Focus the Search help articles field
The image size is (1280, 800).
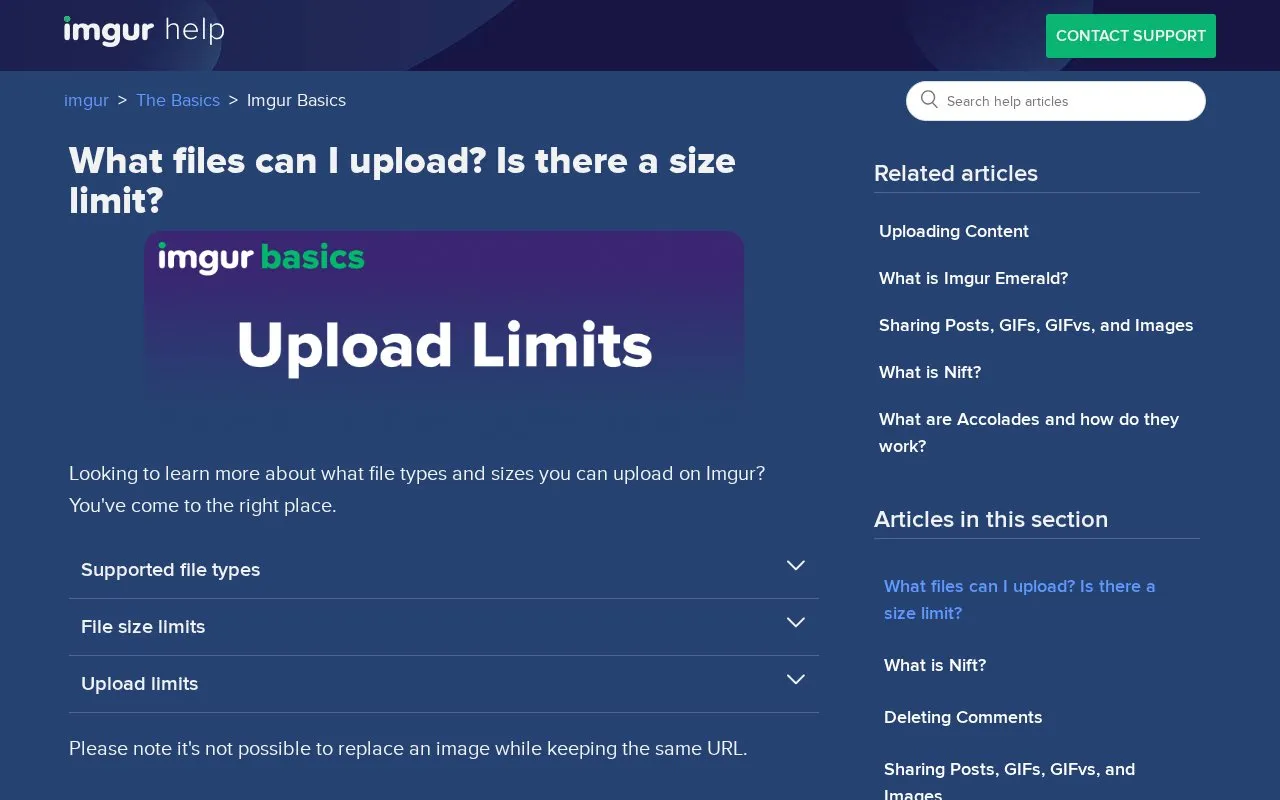pyautogui.click(x=1056, y=101)
